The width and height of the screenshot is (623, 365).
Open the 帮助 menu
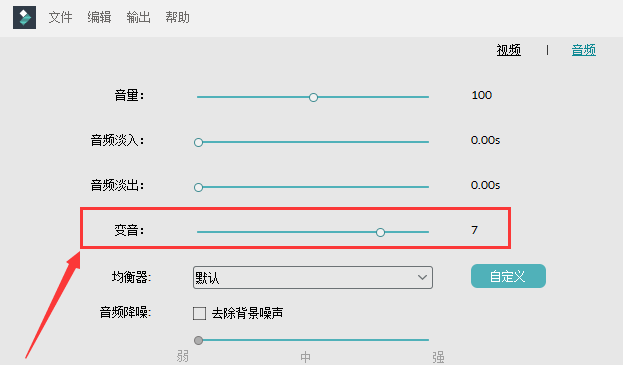[177, 17]
